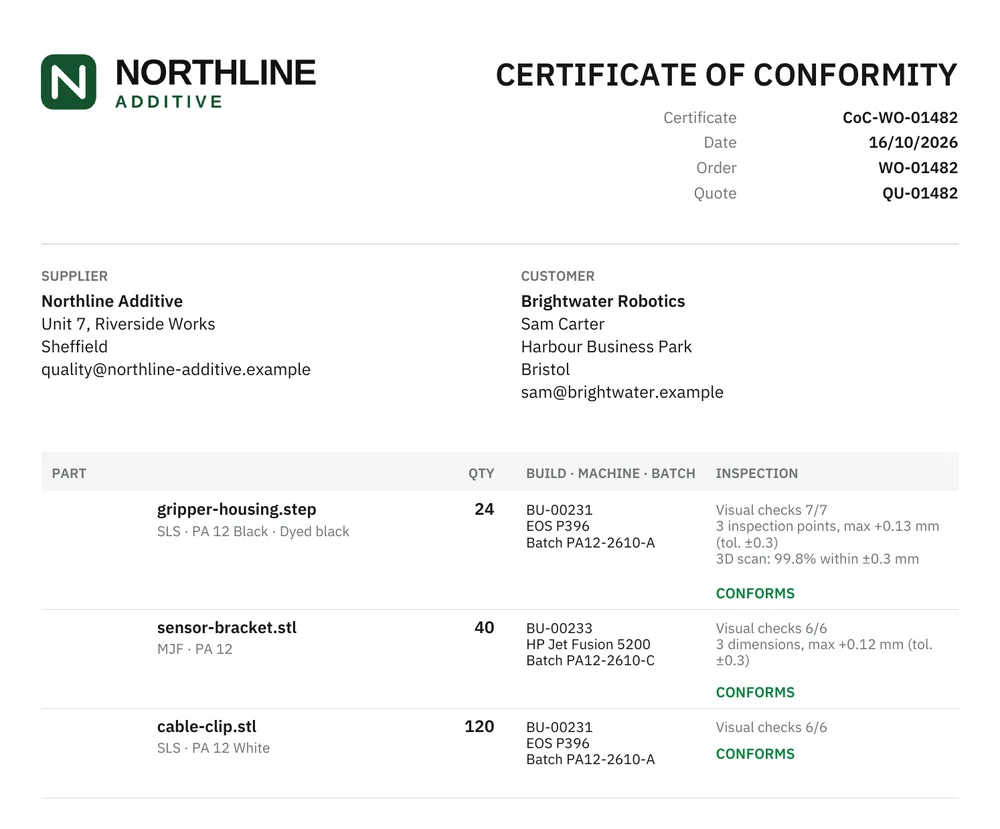This screenshot has height=829, width=1000.
Task: Click the Northline green N logo icon
Action: point(69,82)
